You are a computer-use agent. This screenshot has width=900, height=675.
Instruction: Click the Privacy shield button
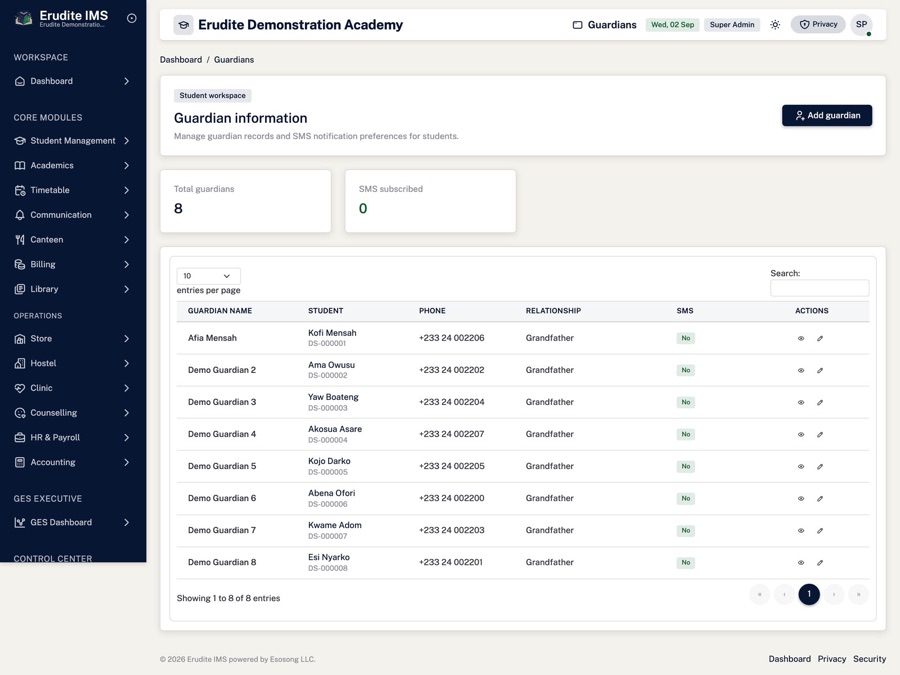tap(818, 24)
